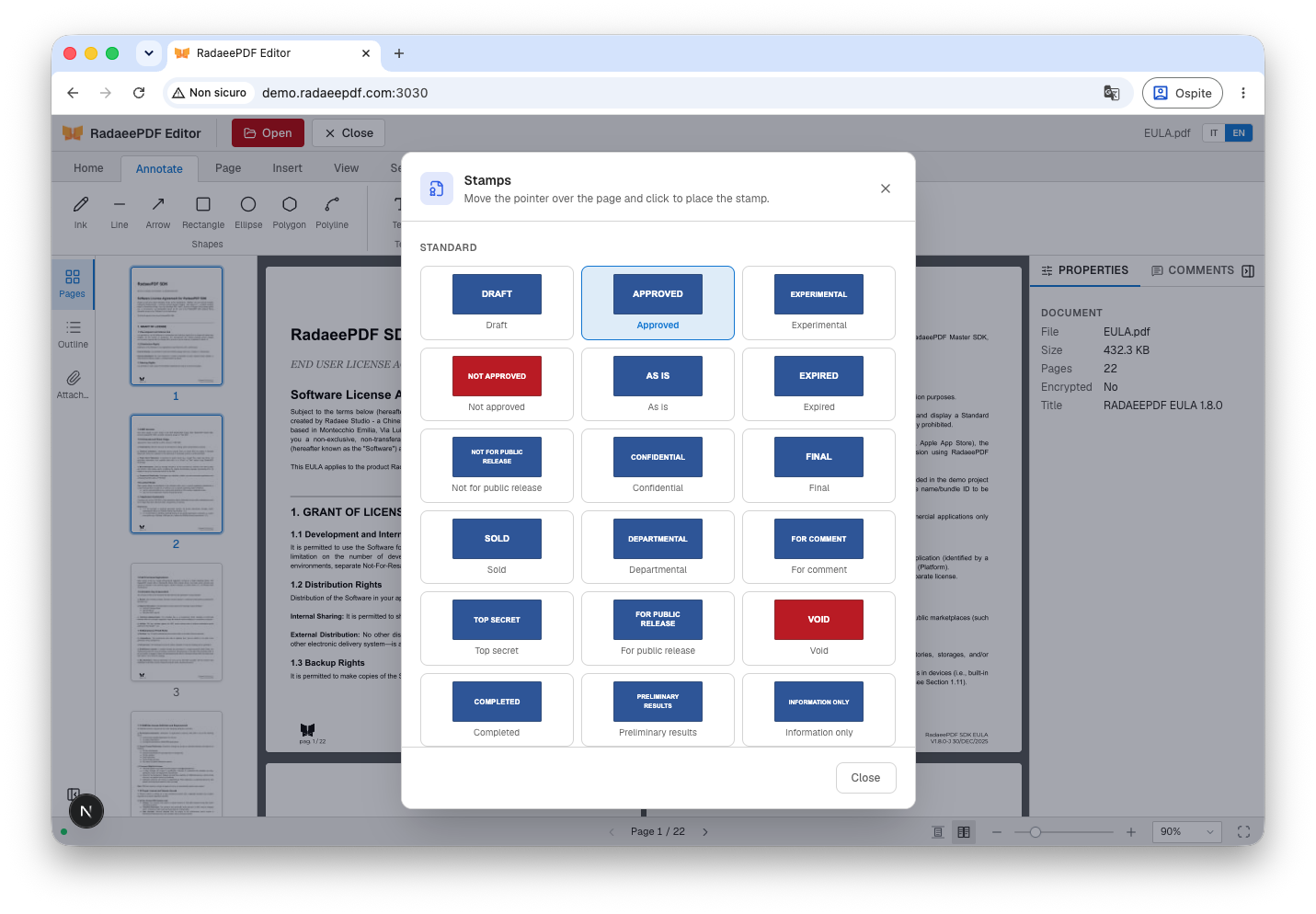1316x914 pixels.
Task: Select page 2 thumbnail
Action: [177, 474]
